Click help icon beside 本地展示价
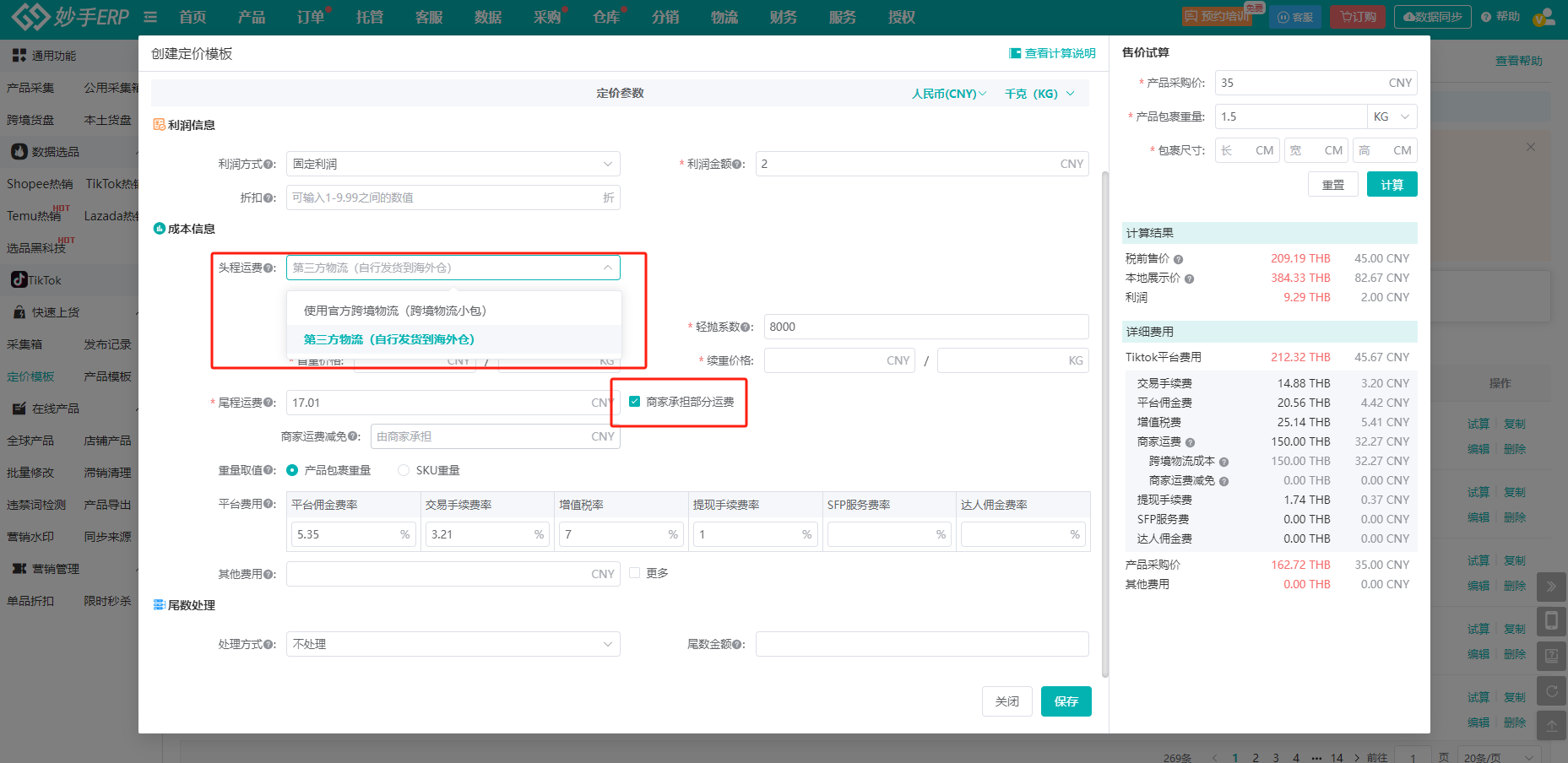Screen dimensions: 1568x763 pyautogui.click(x=1189, y=279)
